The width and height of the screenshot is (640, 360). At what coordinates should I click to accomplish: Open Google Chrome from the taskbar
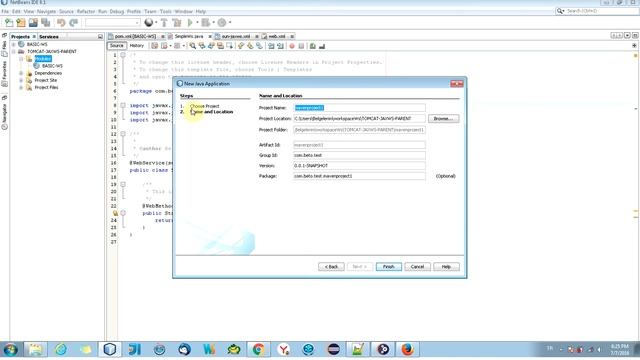258,349
